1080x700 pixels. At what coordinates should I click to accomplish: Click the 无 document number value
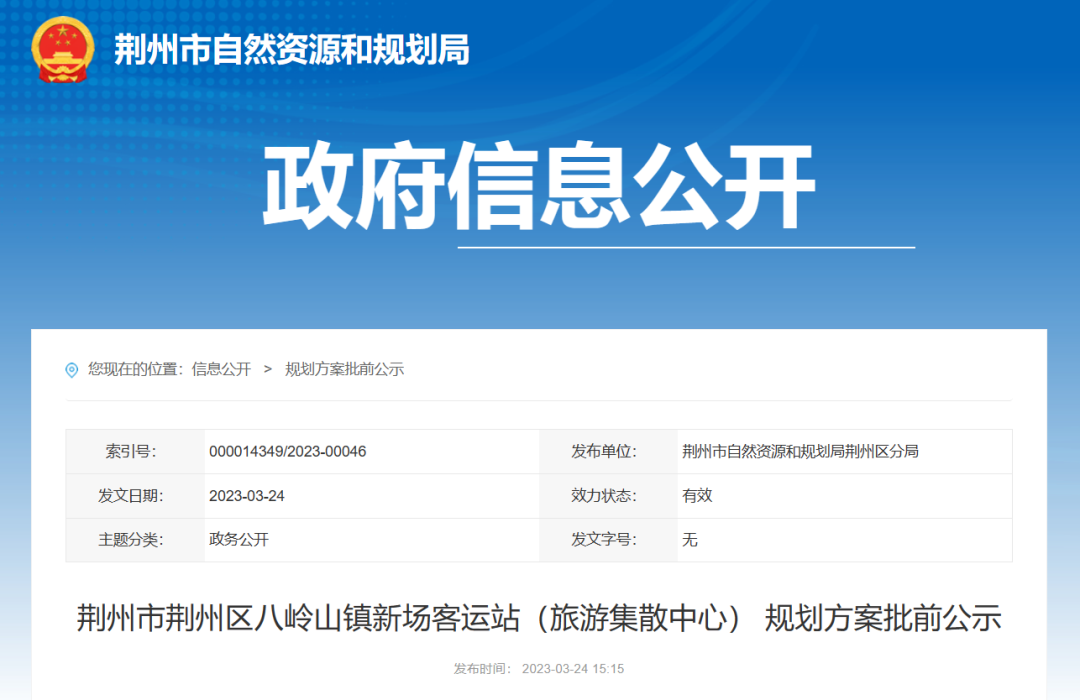click(690, 540)
